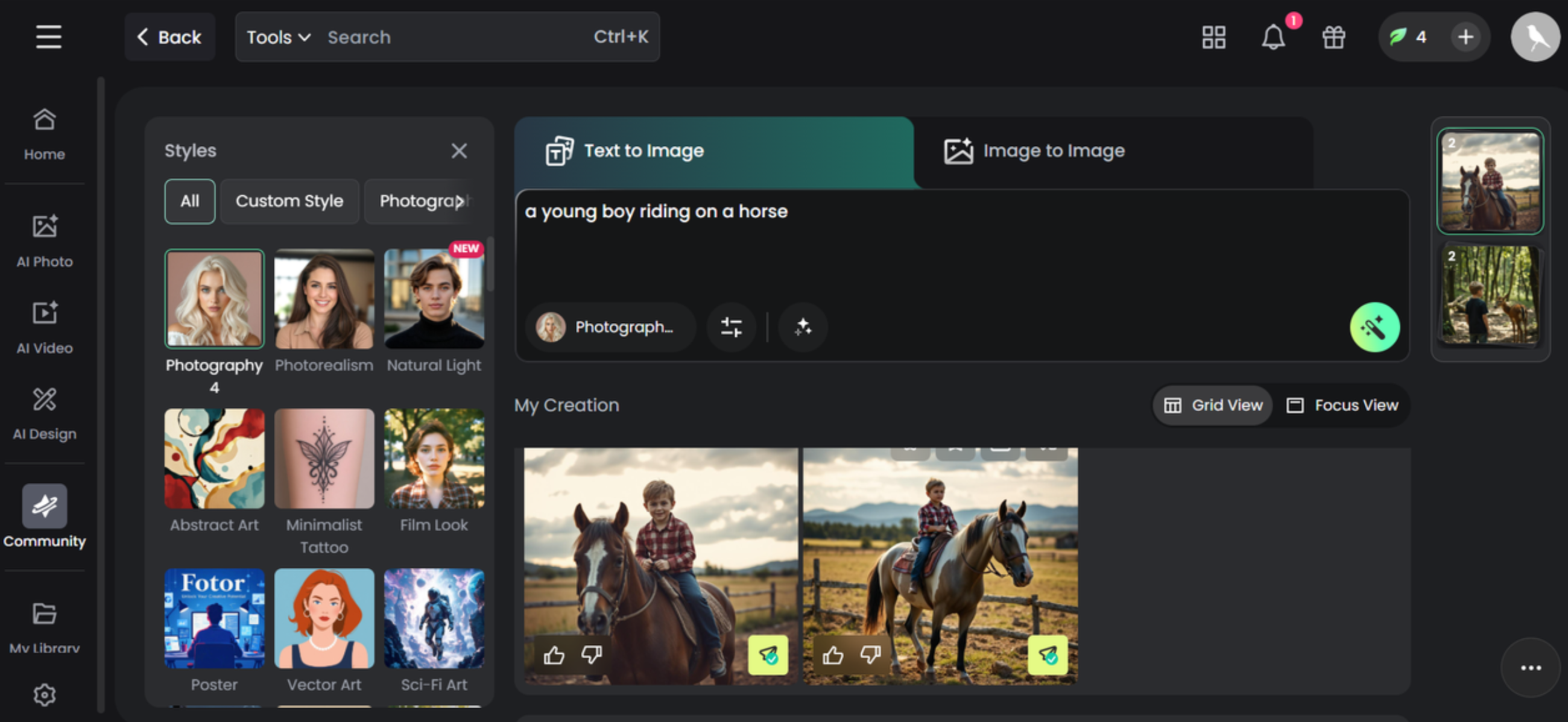This screenshot has width=1568, height=722.
Task: Choose the Film Look style thumbnail
Action: coord(434,459)
